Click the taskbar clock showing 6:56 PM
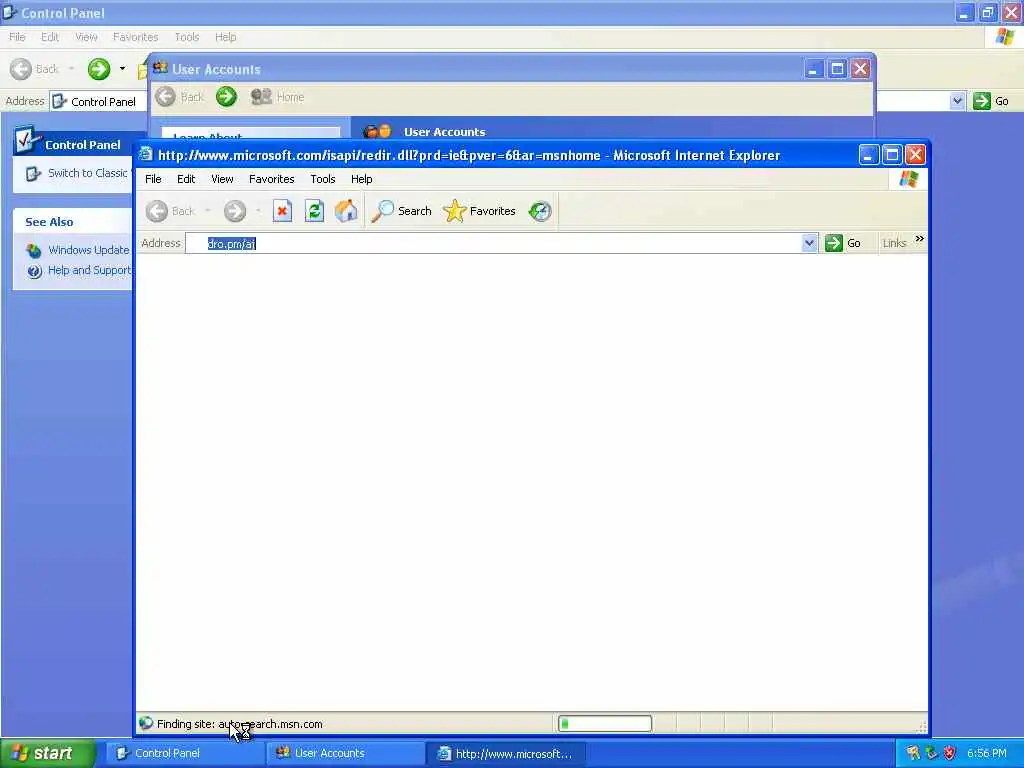The image size is (1024, 768). coord(987,753)
